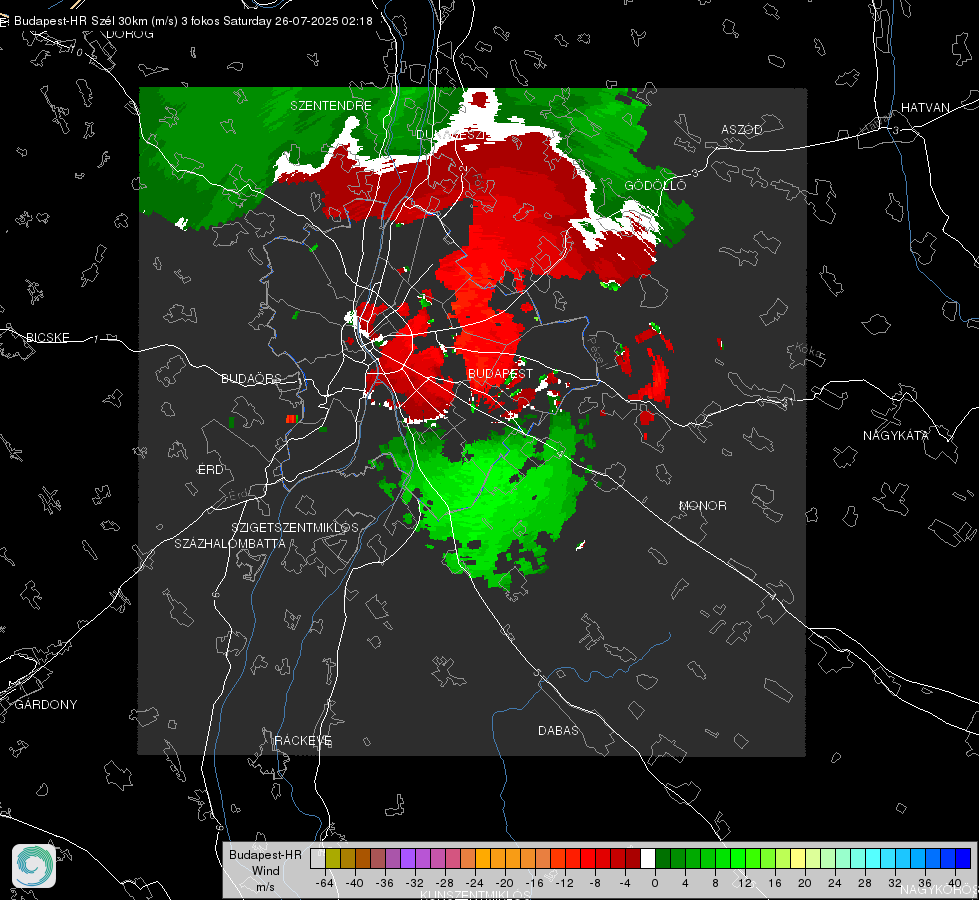
Task: Click the NAGYKÁTA town label
Action: (x=895, y=435)
